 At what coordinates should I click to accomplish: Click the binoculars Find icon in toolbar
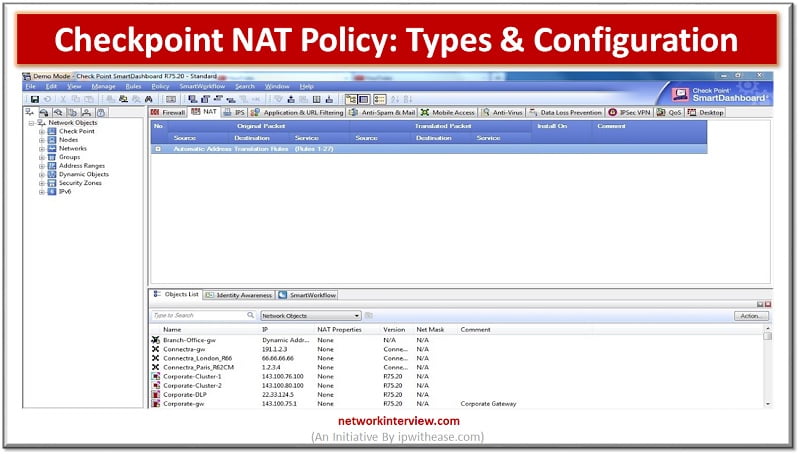[x=149, y=99]
